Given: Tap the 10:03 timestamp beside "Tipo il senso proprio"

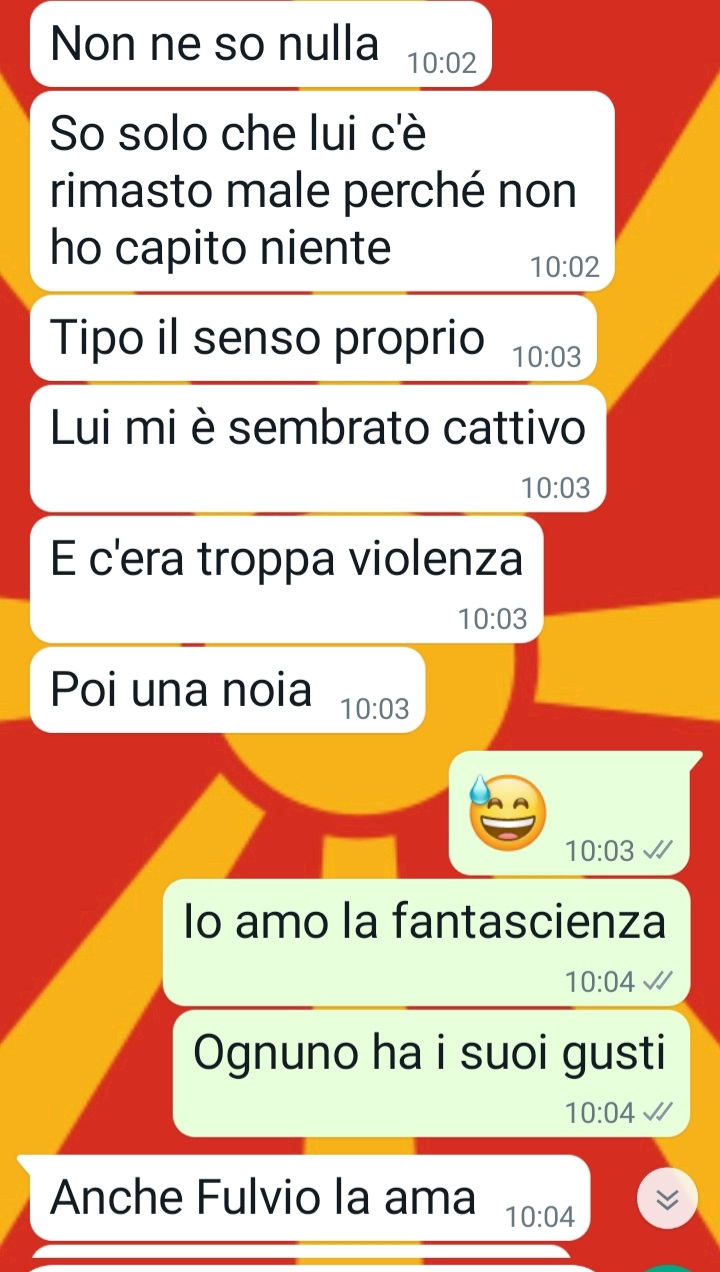Looking at the screenshot, I should point(546,358).
